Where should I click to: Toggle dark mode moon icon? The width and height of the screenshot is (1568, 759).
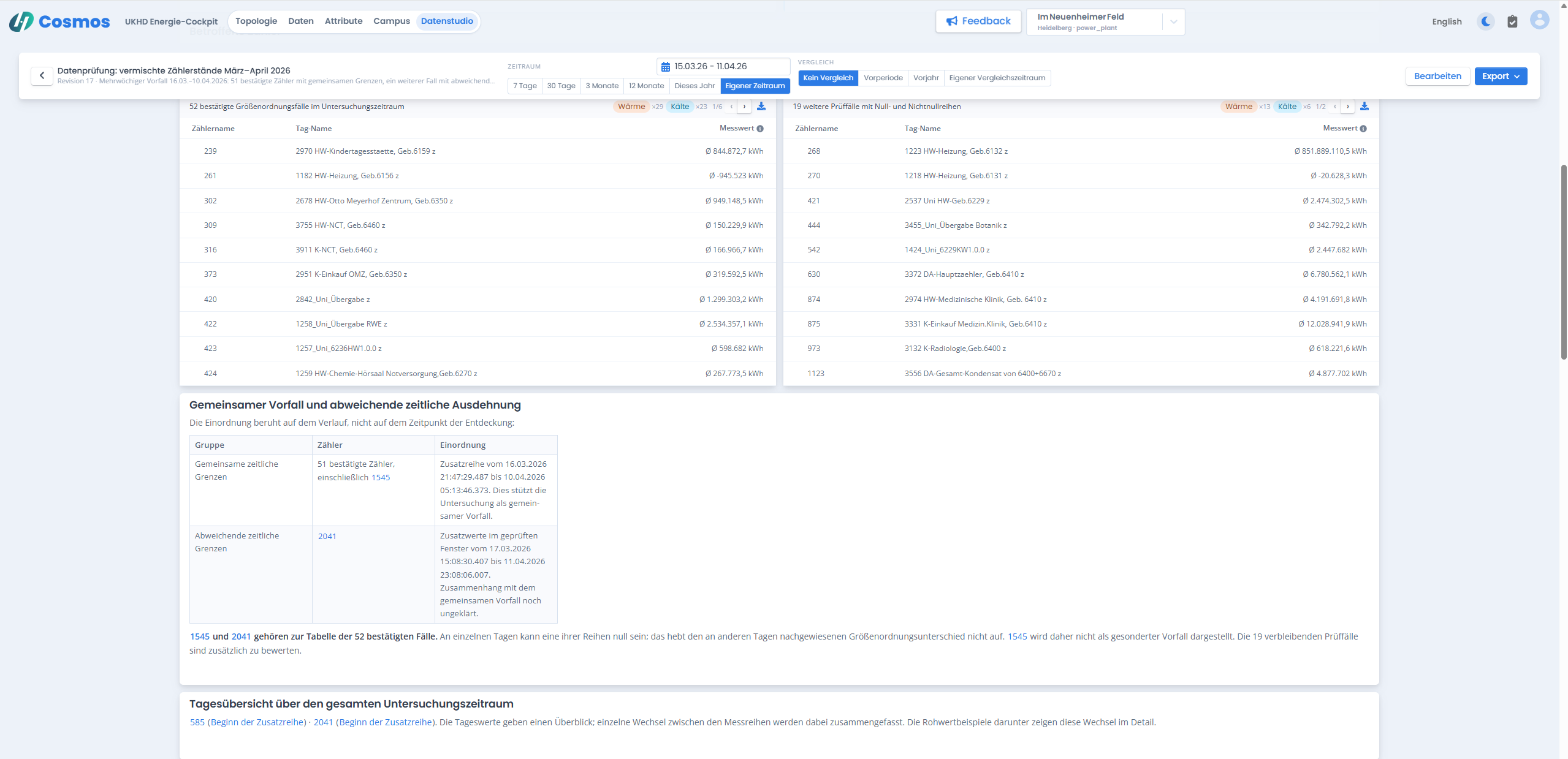point(1486,21)
